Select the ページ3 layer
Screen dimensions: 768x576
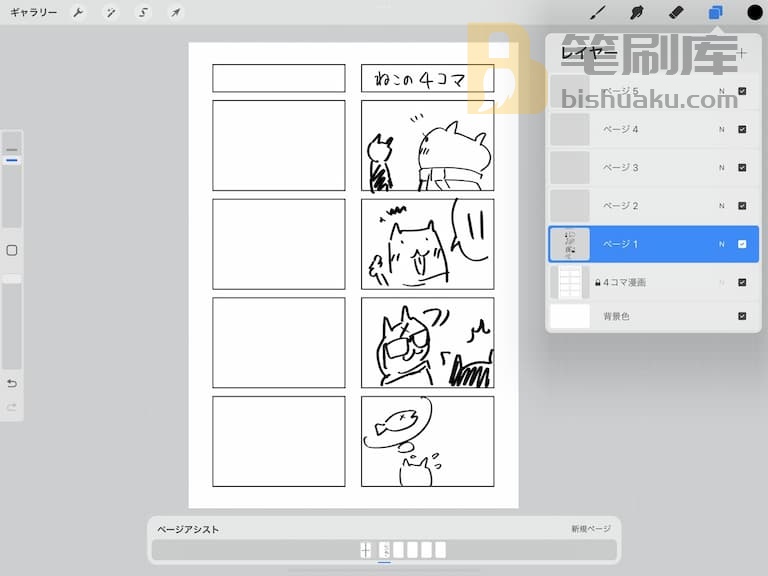[654, 168]
